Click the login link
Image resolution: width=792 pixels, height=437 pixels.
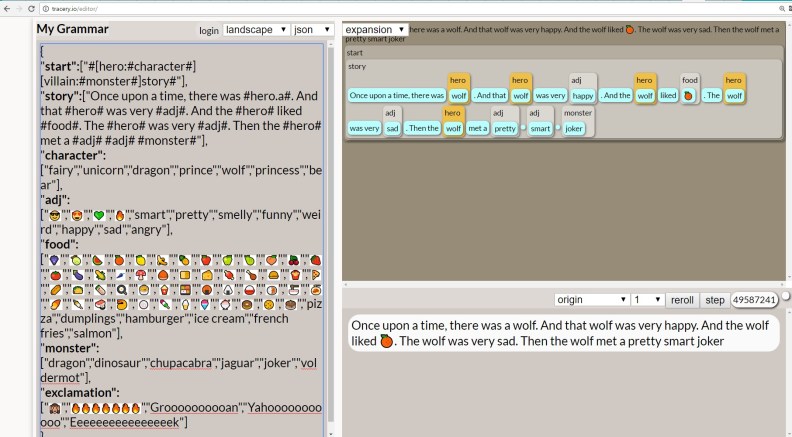[x=208, y=31]
